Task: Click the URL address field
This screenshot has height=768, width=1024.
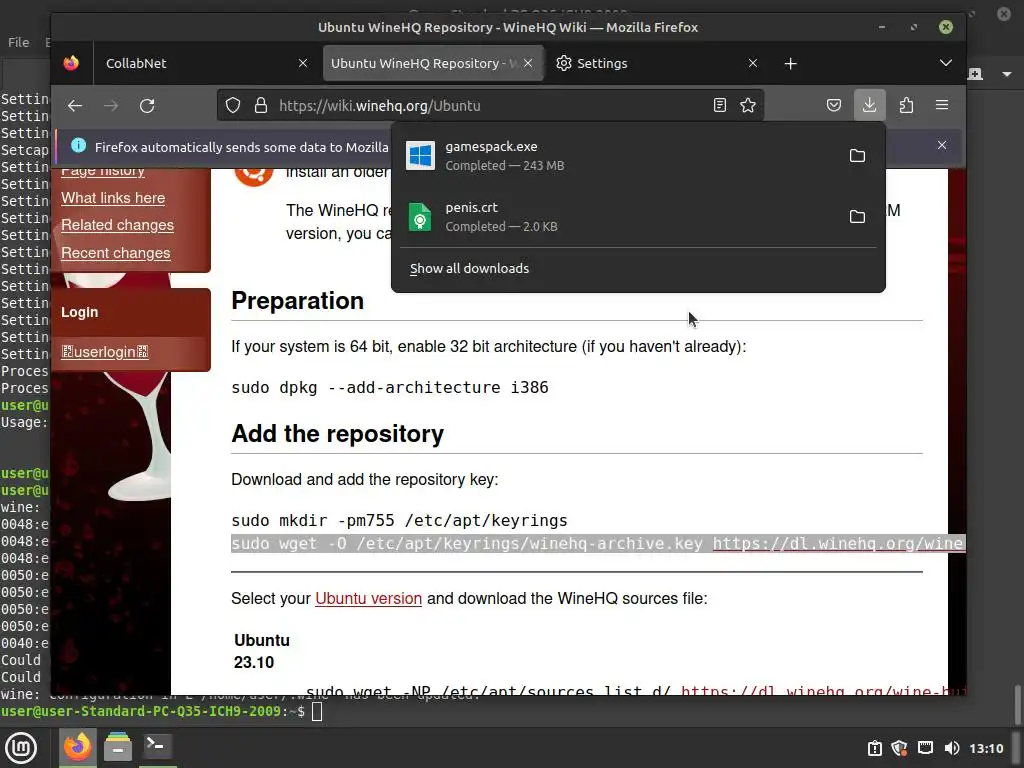Action: (x=490, y=106)
